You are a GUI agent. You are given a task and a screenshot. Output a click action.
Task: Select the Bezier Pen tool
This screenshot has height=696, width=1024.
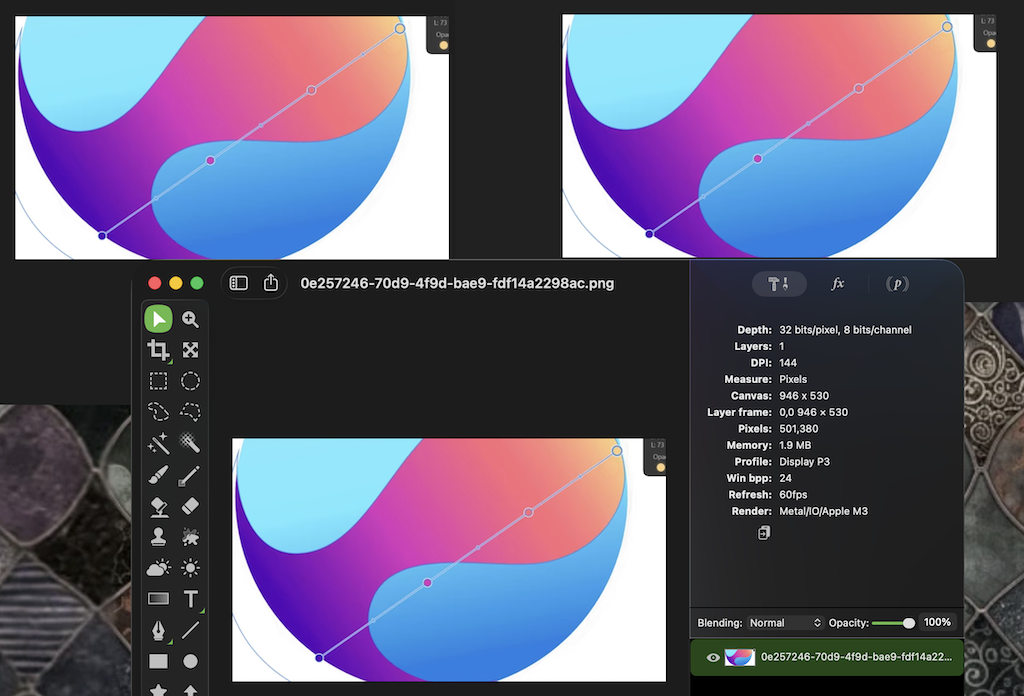pos(158,630)
